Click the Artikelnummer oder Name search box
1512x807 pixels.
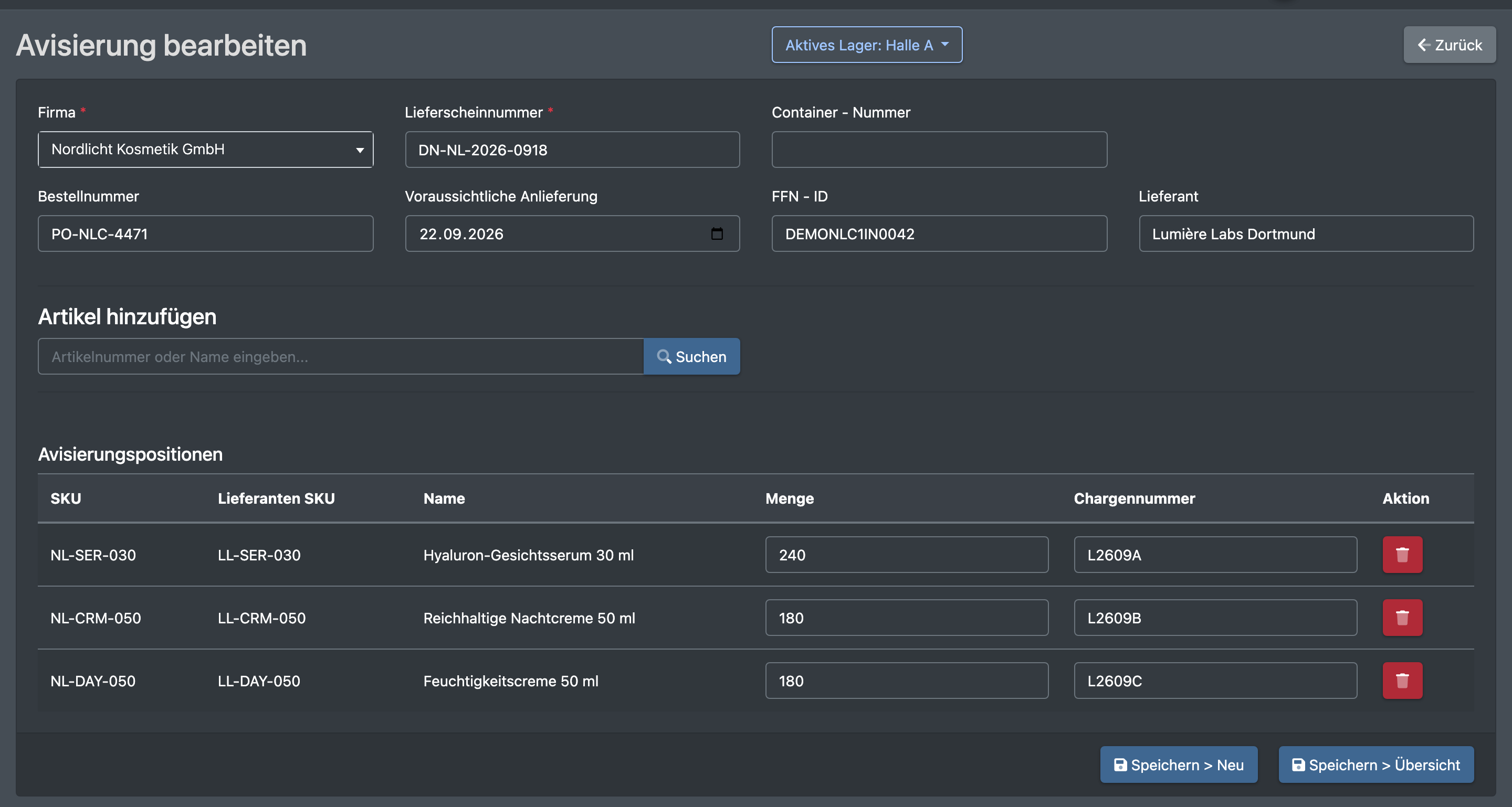tap(340, 357)
